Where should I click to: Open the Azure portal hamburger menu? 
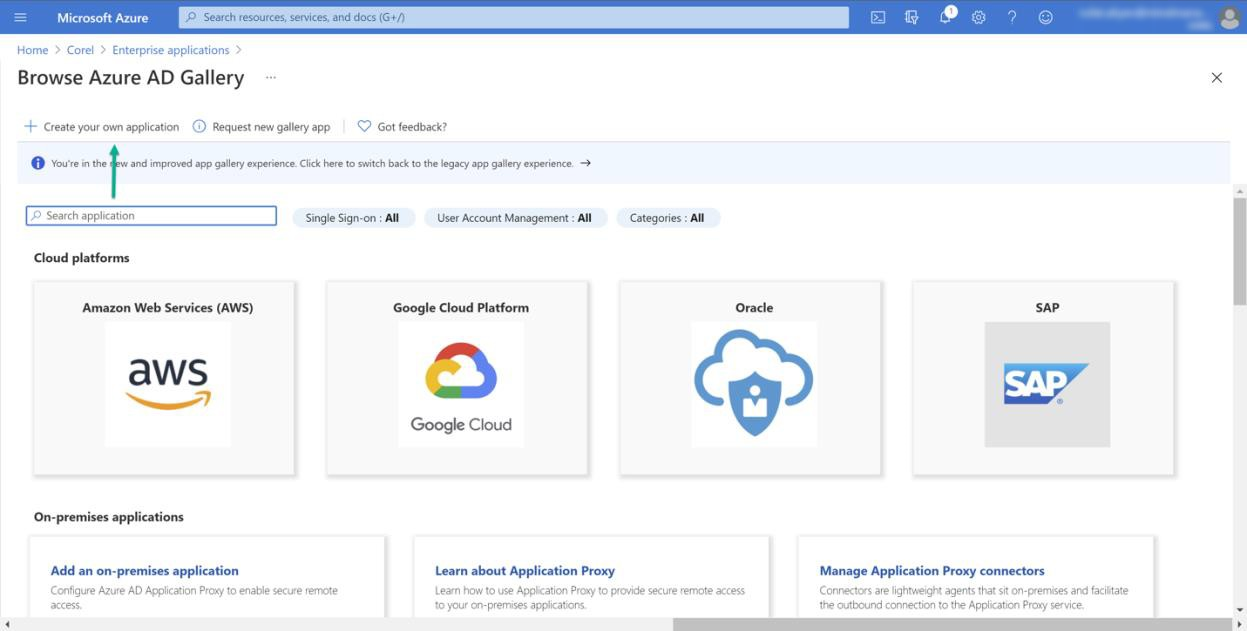point(20,17)
